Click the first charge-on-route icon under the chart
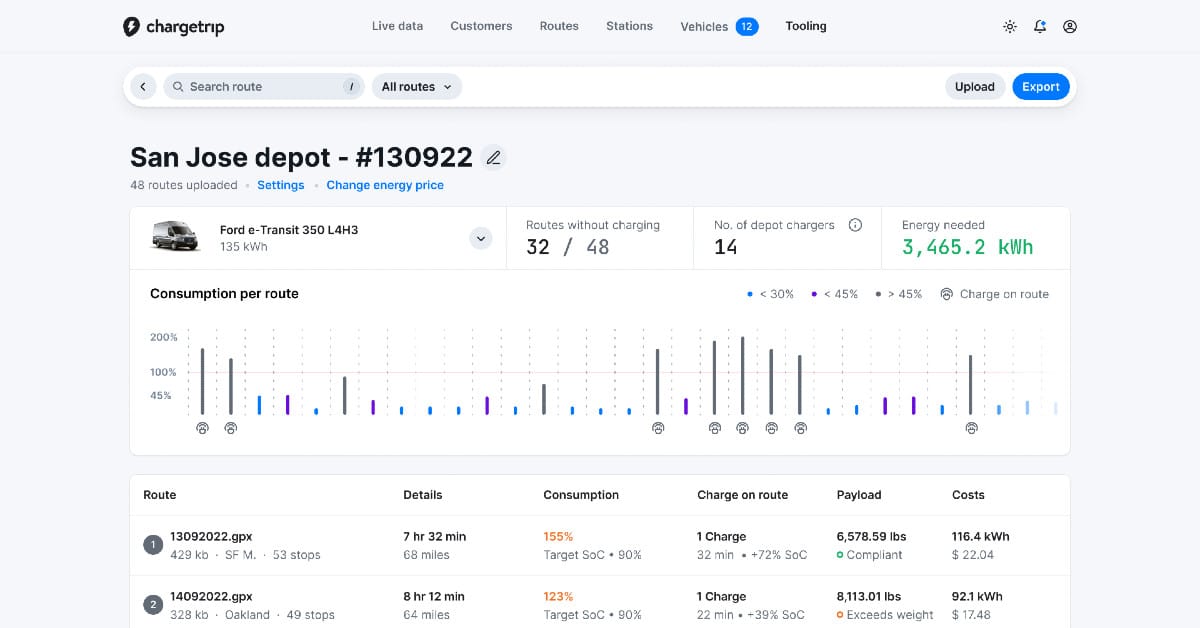This screenshot has width=1200, height=628. pos(202,428)
